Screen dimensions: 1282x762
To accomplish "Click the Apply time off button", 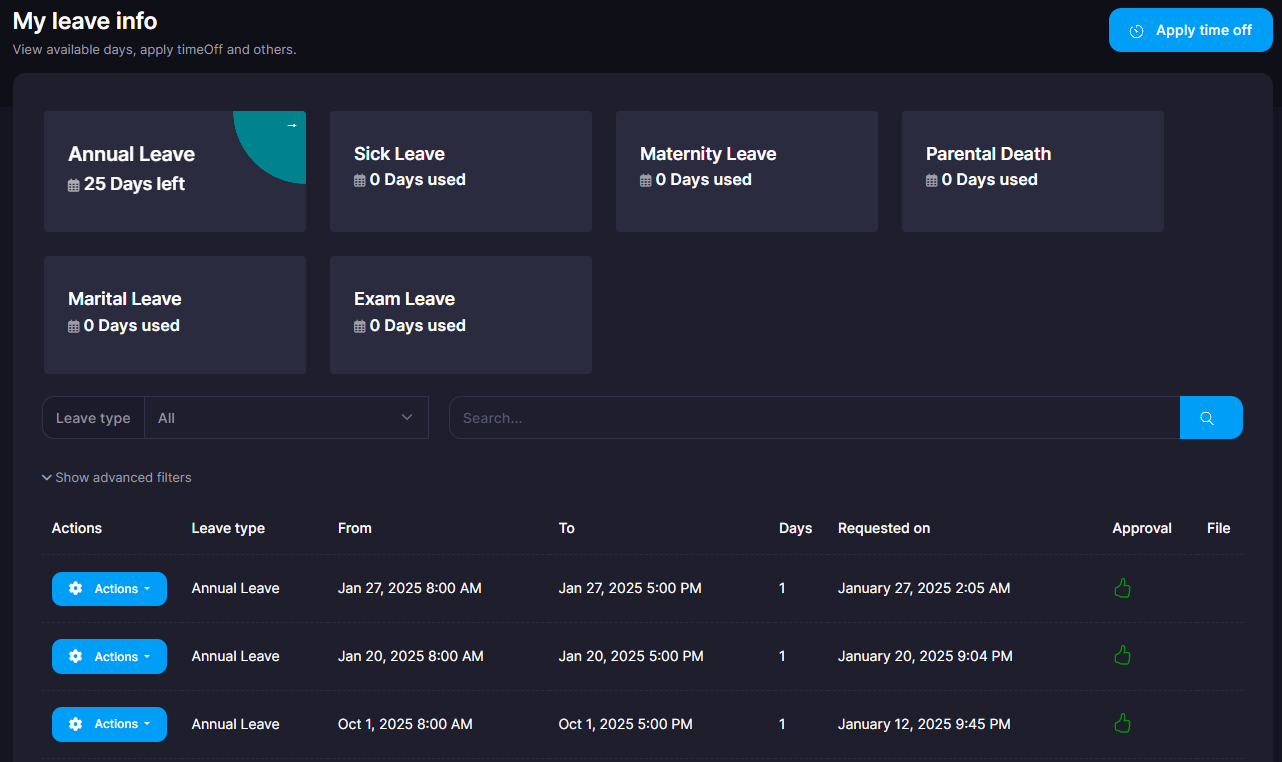I will pyautogui.click(x=1190, y=31).
